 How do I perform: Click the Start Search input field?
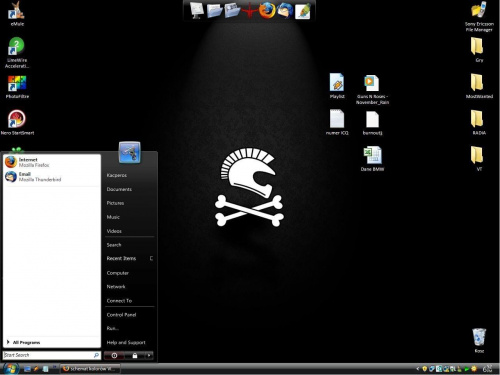(52, 355)
